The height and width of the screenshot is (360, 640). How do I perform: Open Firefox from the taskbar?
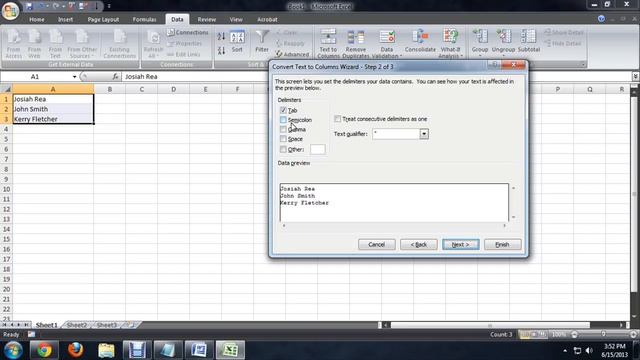coord(75,350)
